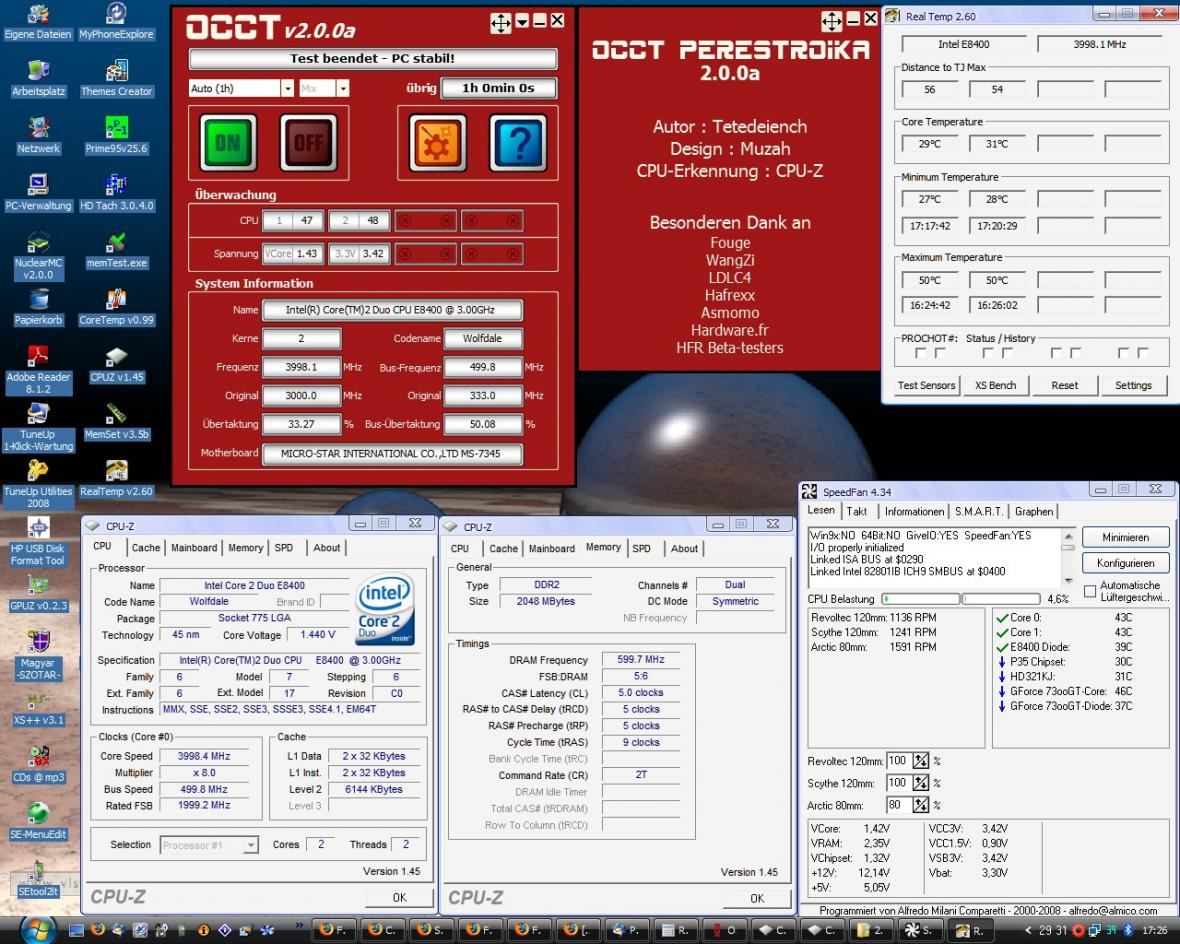Stop the OCCT test with OFF button

309,142
